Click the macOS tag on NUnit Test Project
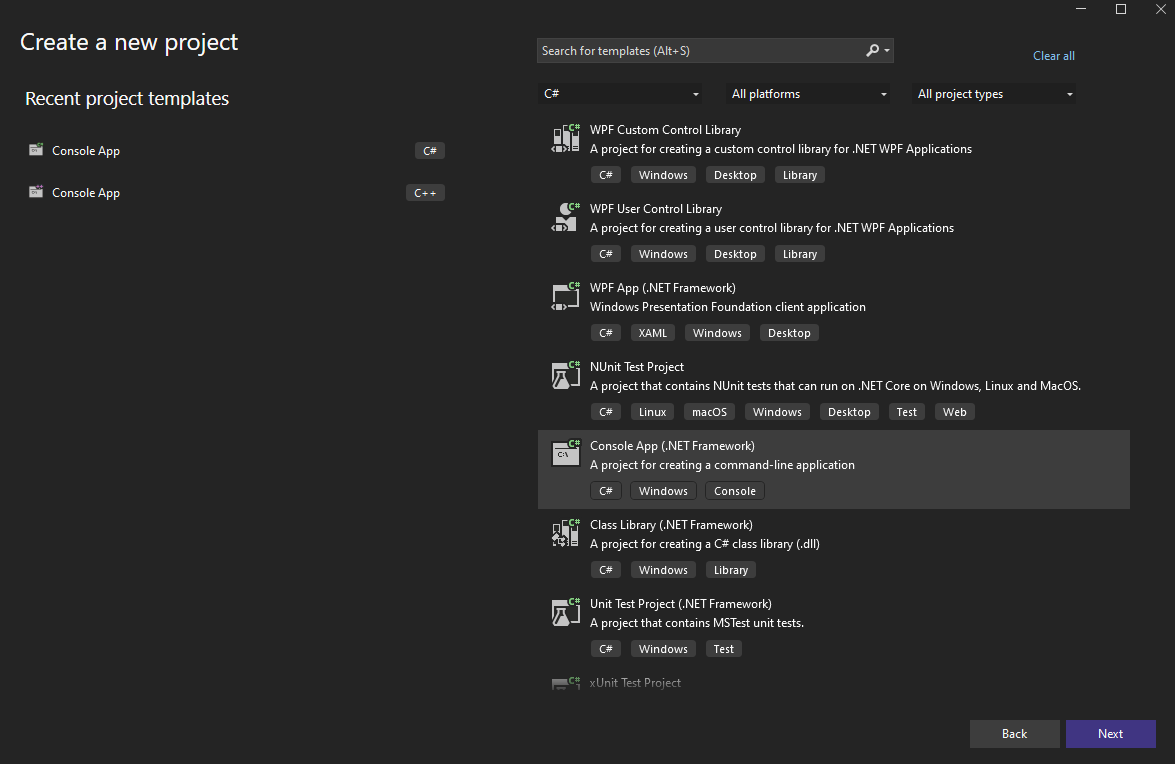The width and height of the screenshot is (1175, 764). point(710,412)
